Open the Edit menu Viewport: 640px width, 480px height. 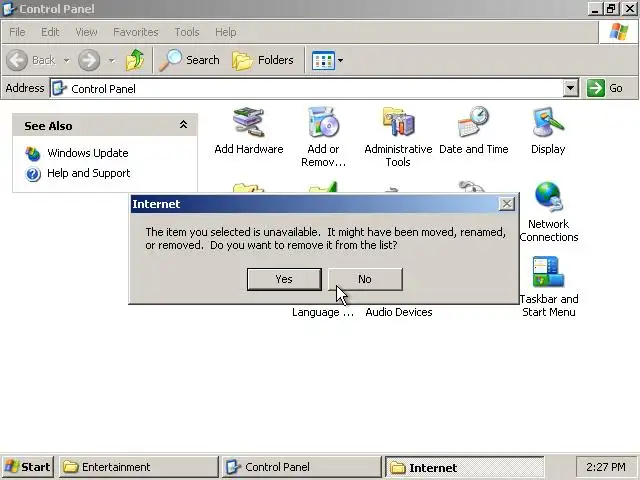point(50,32)
